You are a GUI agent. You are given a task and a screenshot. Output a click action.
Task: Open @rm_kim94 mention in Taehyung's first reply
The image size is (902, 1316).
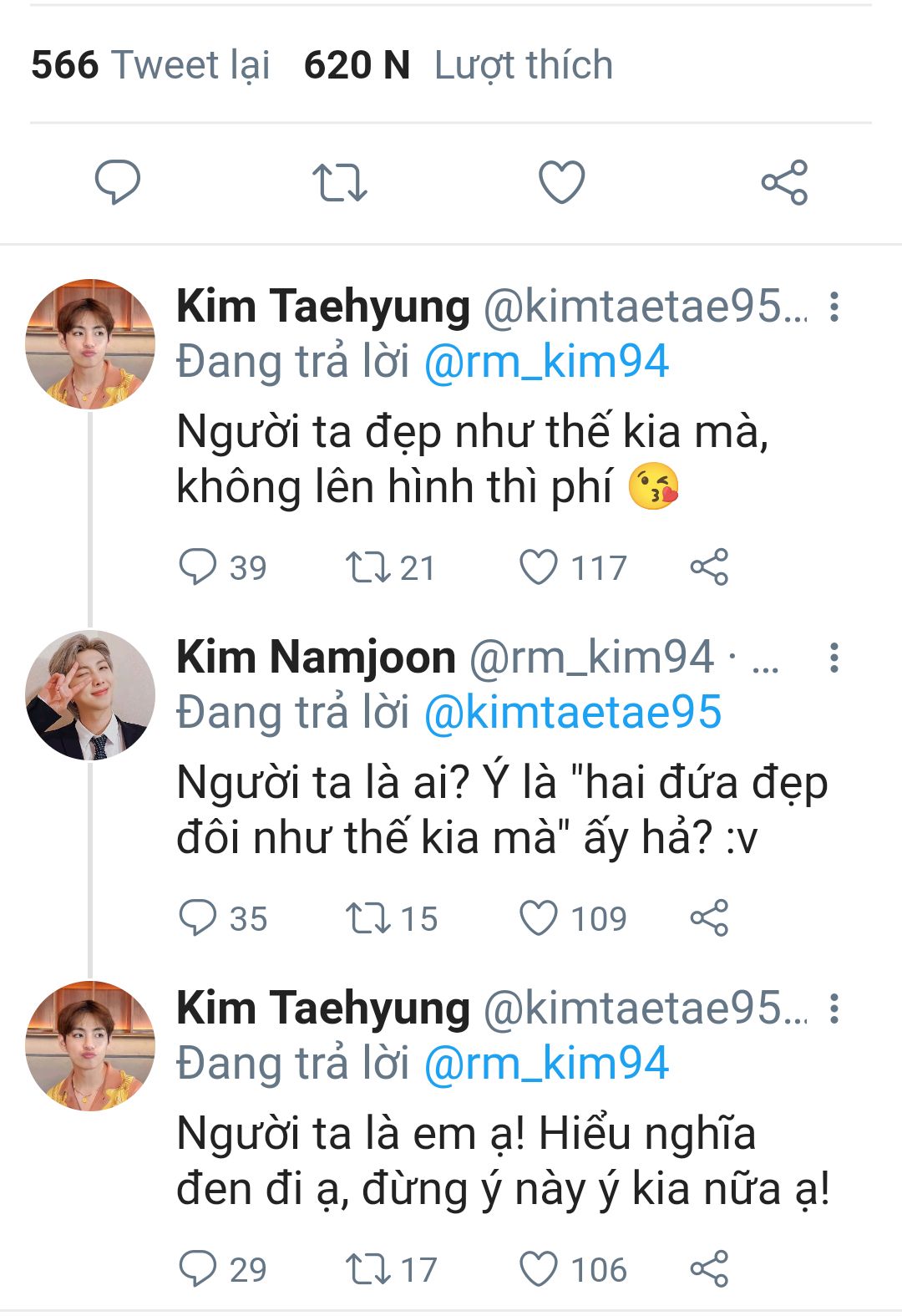pos(546,363)
